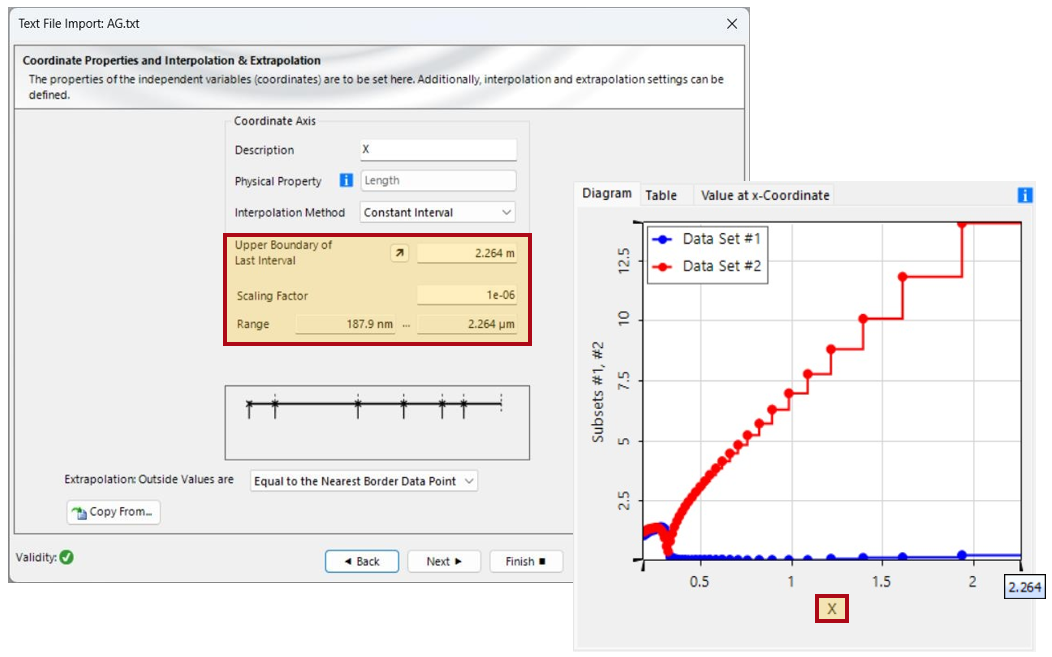Open the Value at x-Coordinate tab

tap(765, 195)
